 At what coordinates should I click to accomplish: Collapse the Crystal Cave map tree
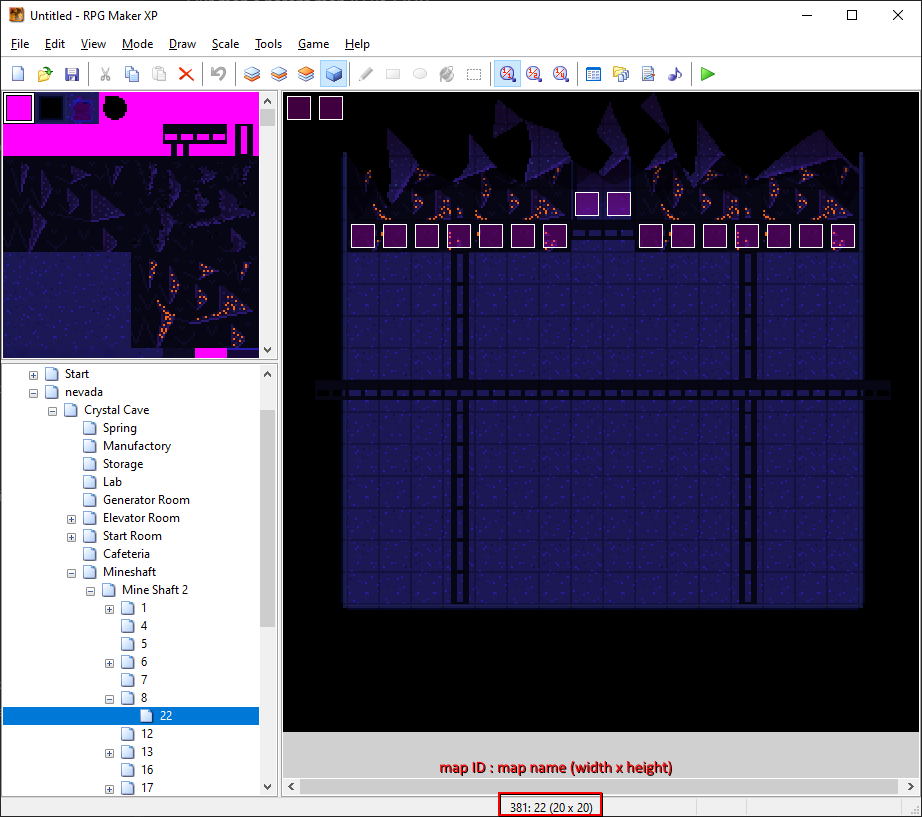(53, 410)
